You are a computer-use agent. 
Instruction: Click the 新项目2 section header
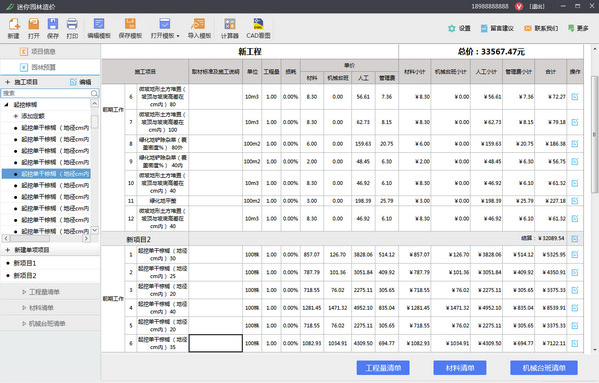139,239
